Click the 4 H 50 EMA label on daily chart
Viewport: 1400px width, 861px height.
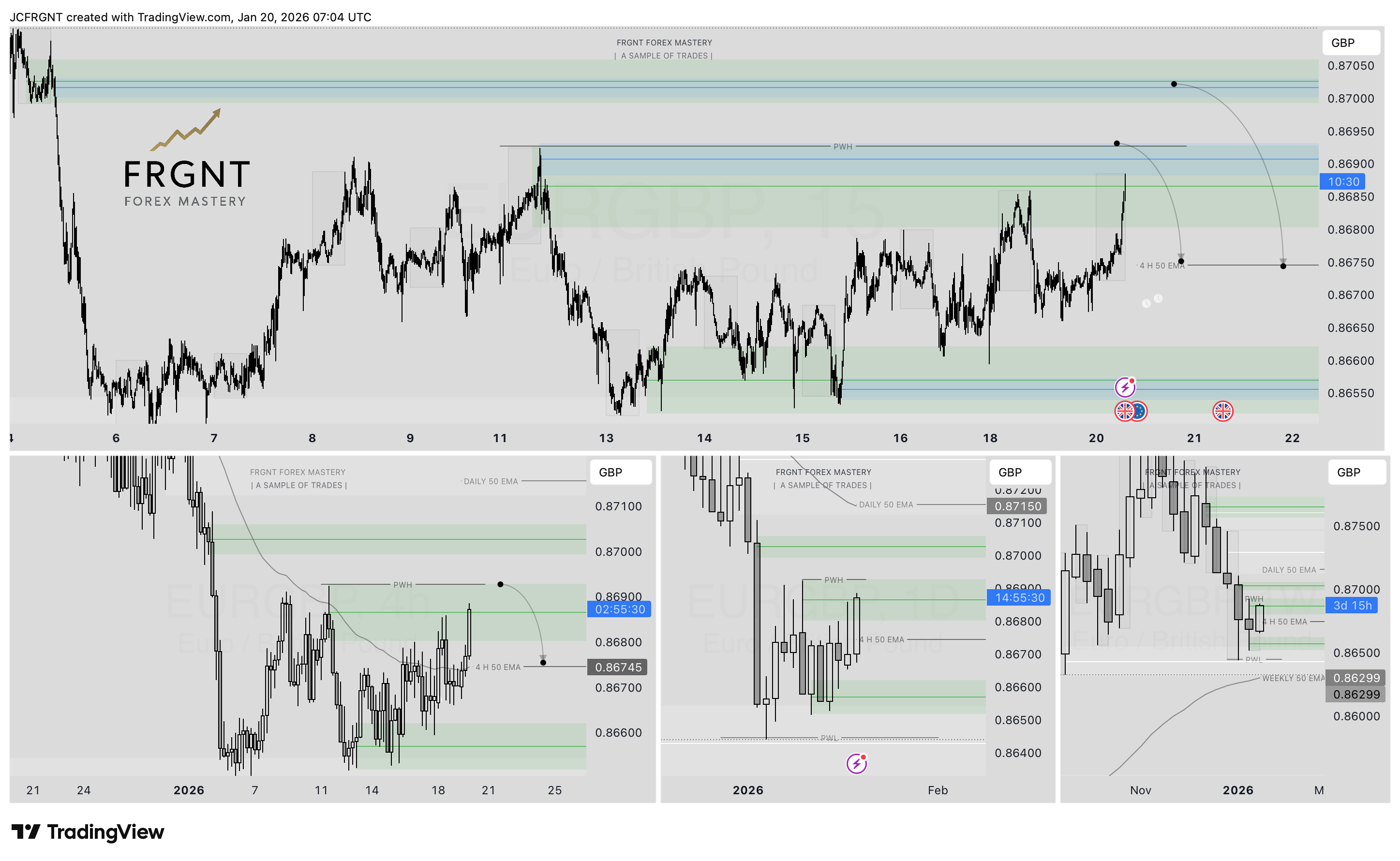[882, 639]
